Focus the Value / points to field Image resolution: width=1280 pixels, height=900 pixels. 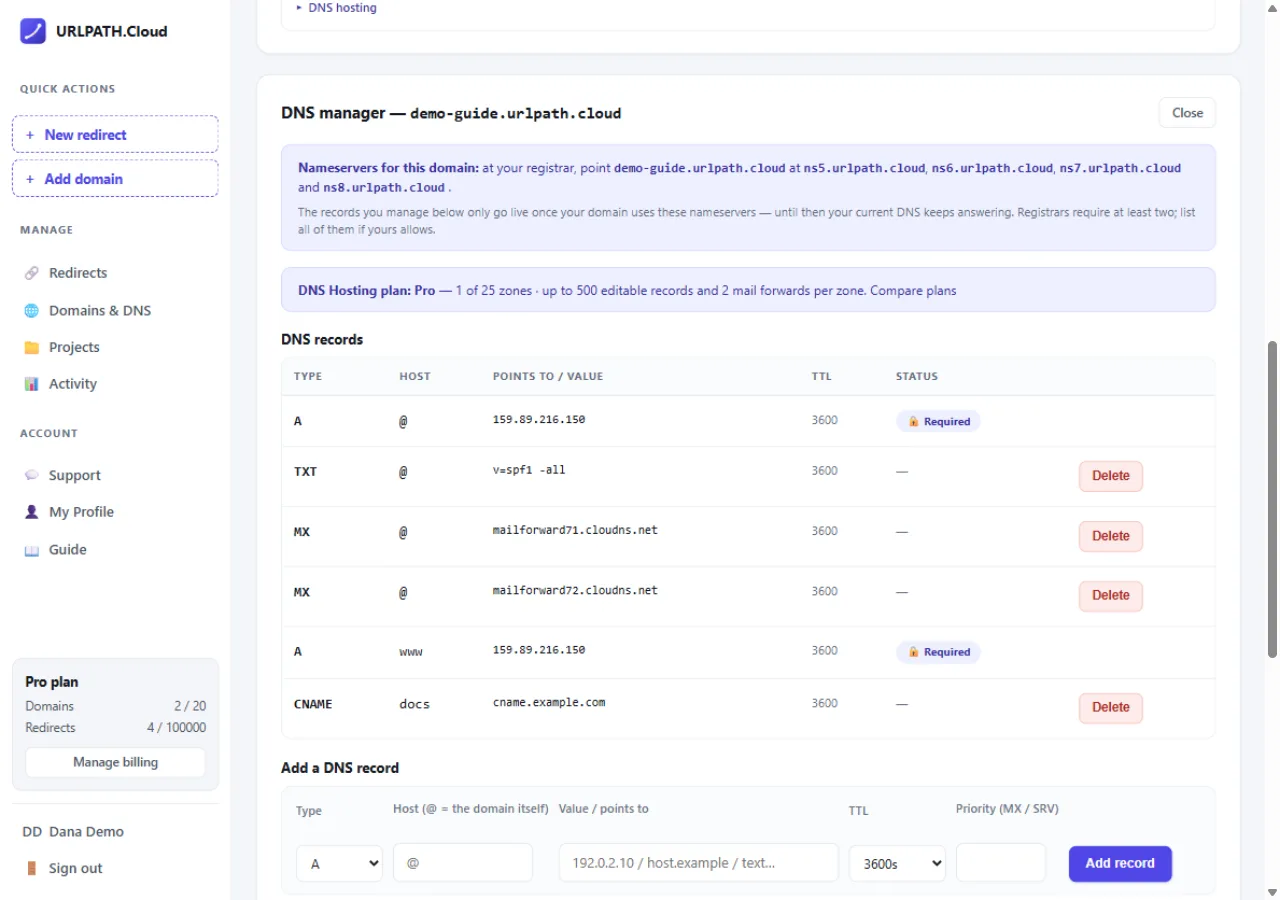[698, 863]
